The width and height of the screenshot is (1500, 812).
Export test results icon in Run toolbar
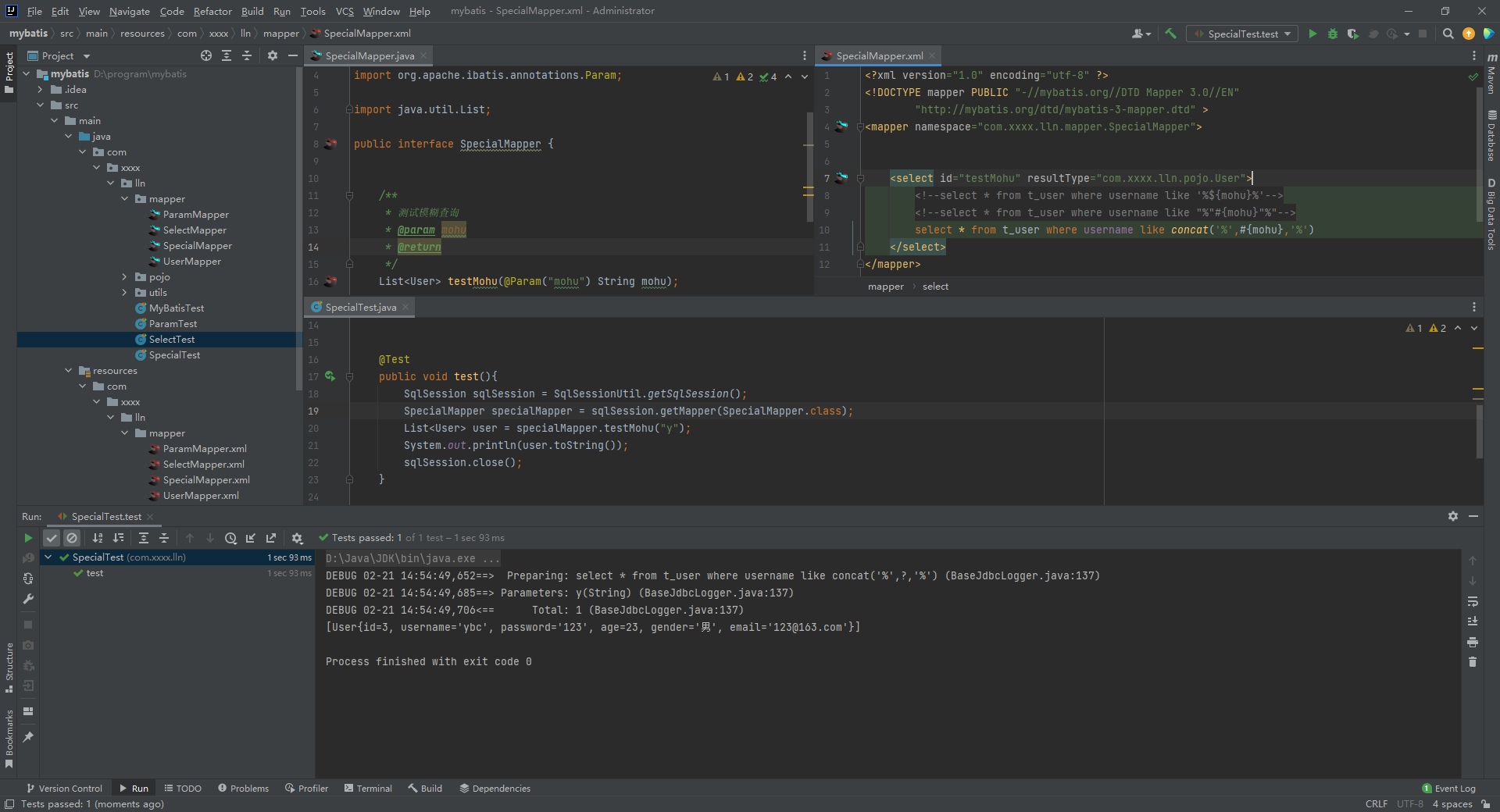pos(271,538)
